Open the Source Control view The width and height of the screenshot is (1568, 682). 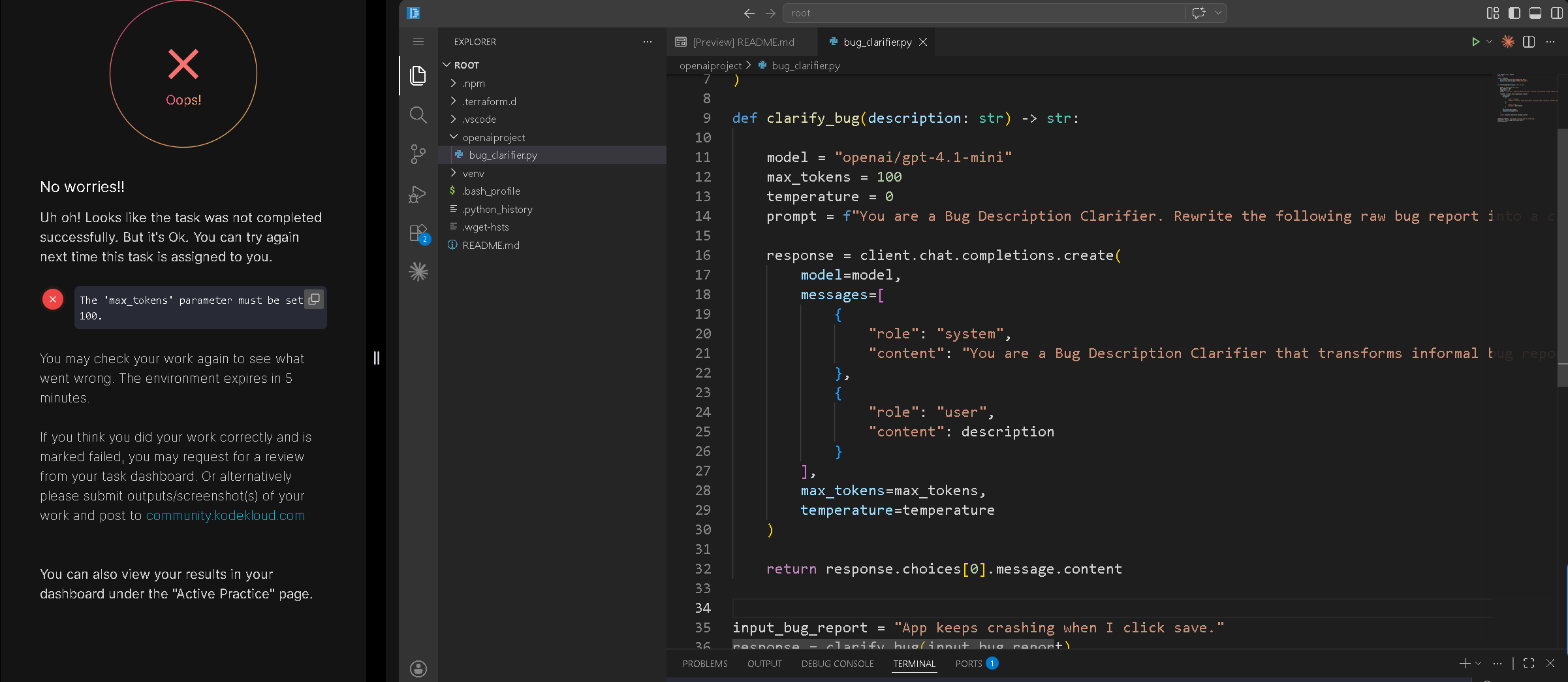[x=418, y=154]
